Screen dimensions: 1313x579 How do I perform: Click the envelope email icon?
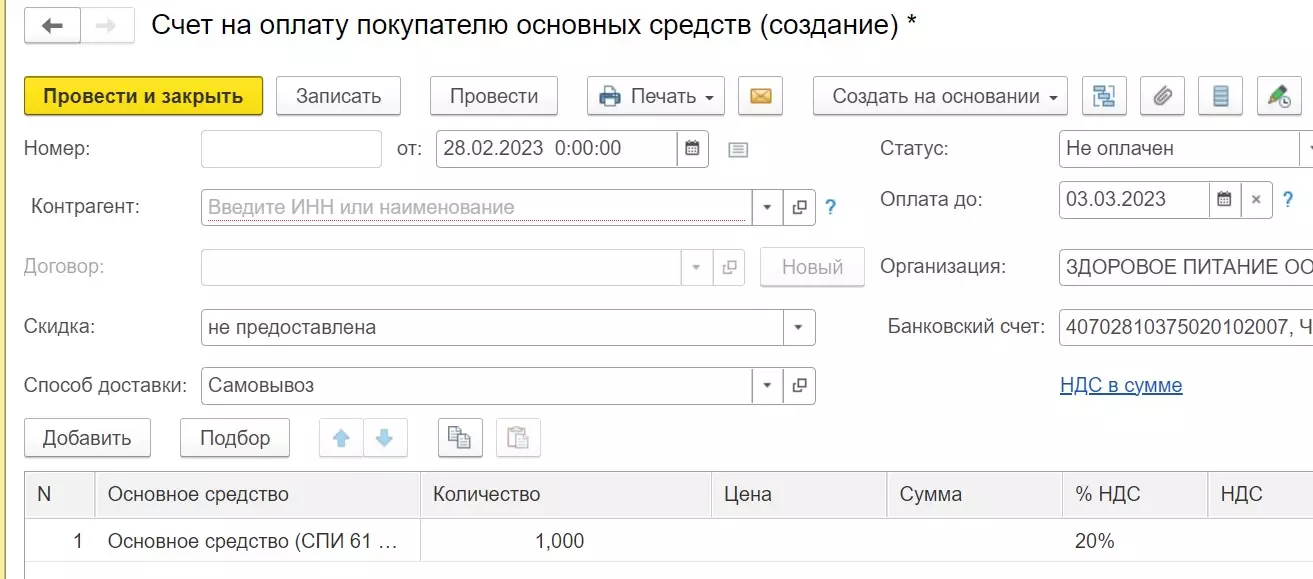coord(760,96)
